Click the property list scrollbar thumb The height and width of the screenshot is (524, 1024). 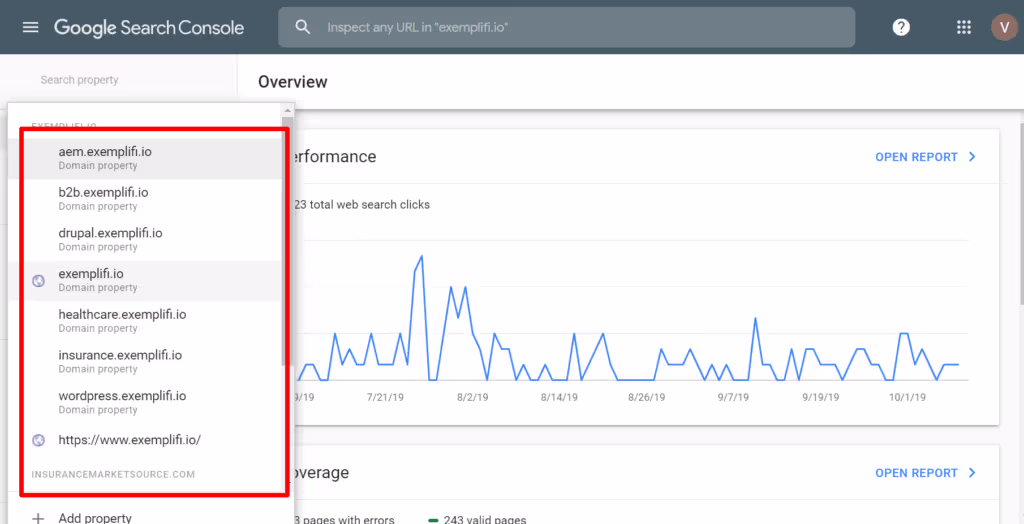pos(287,241)
